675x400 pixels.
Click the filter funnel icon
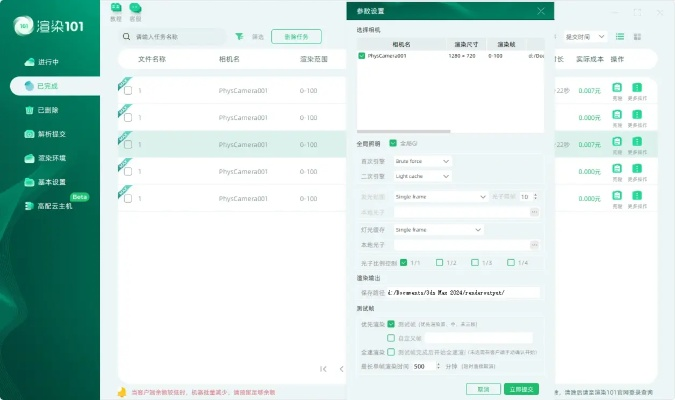coord(239,36)
